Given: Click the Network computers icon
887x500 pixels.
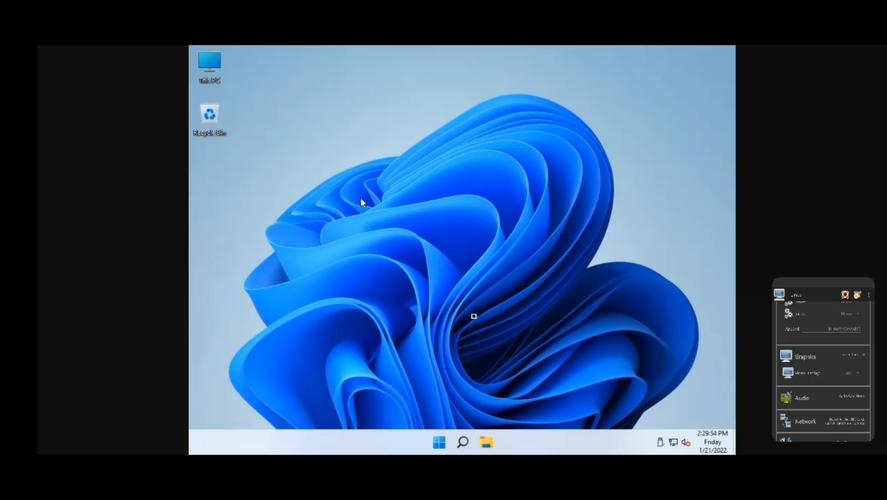Looking at the screenshot, I should (x=785, y=421).
